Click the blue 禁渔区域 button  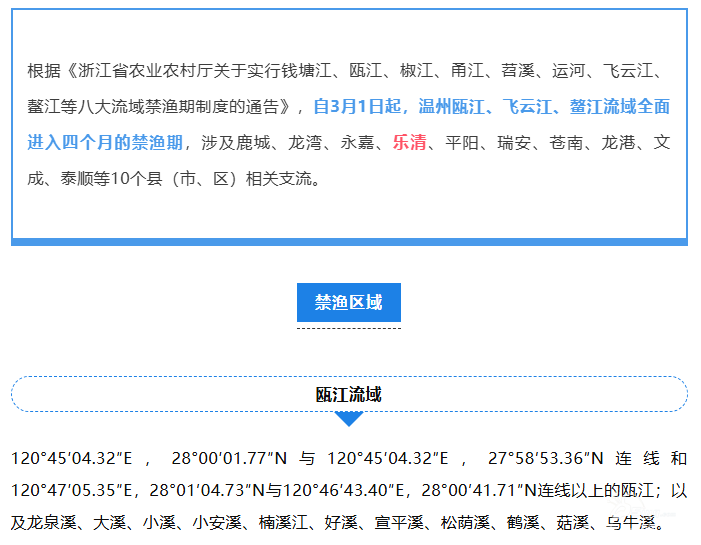point(348,303)
